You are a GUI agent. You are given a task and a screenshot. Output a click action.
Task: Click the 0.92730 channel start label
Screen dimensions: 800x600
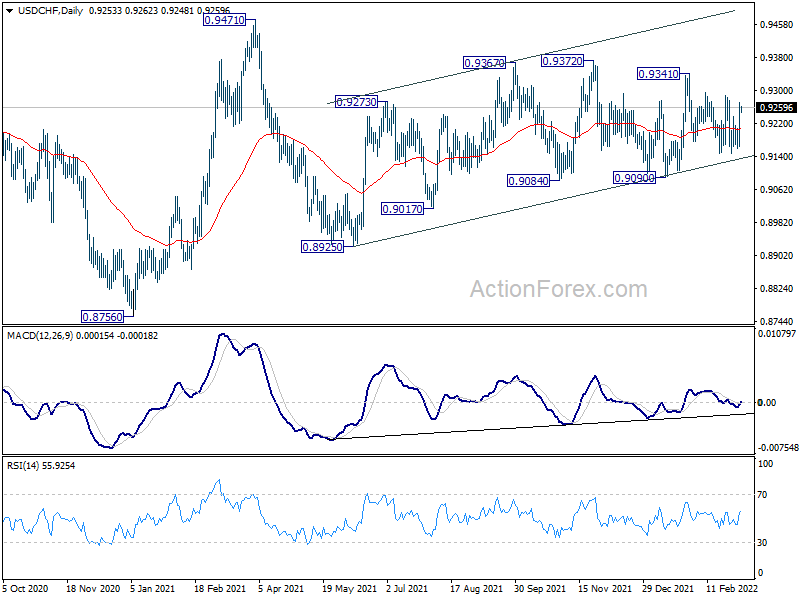[356, 102]
